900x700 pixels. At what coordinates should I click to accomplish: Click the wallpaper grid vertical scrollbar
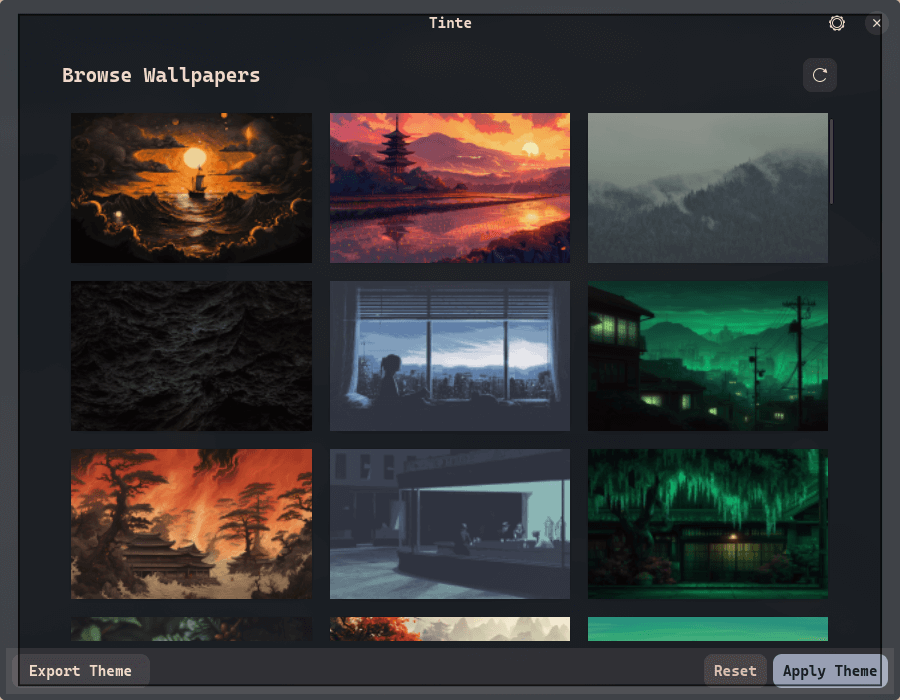tap(831, 160)
